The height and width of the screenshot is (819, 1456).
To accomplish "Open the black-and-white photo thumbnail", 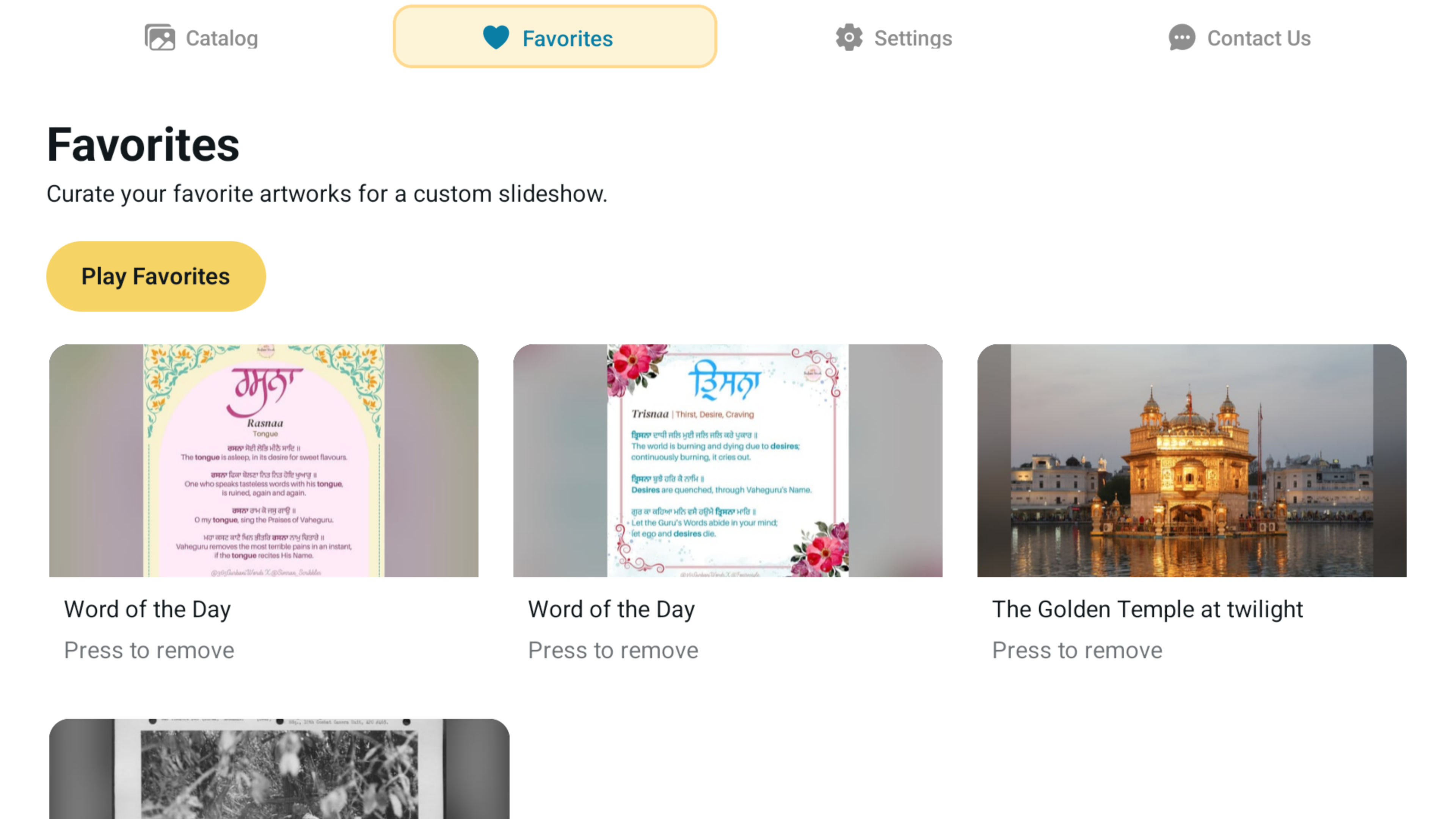I will (279, 769).
